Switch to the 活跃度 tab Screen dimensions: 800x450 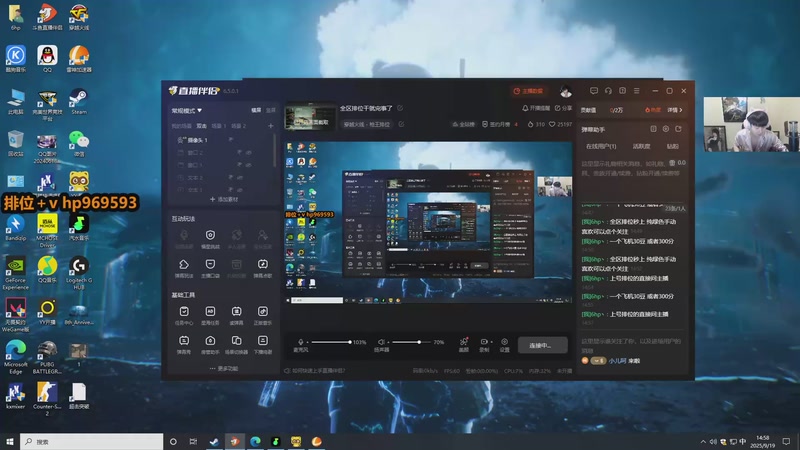(x=641, y=146)
